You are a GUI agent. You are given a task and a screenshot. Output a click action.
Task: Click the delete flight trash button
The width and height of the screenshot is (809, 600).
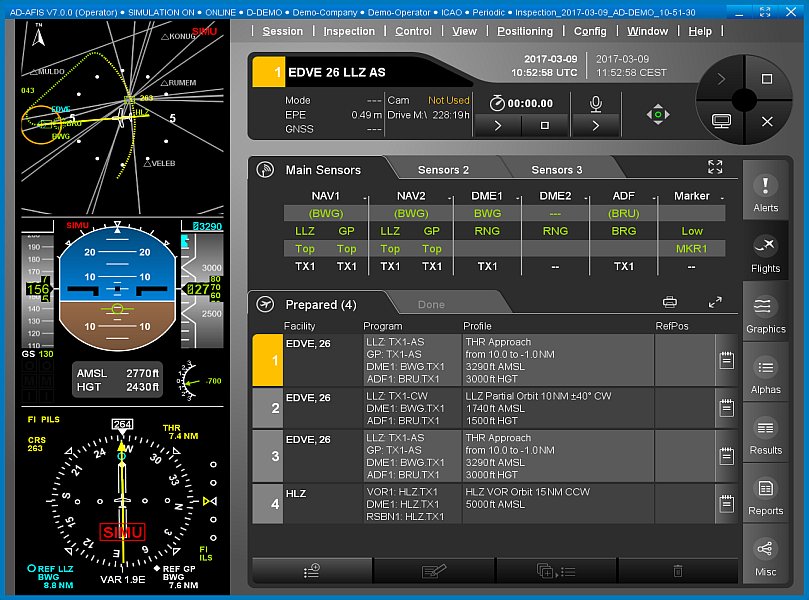pyautogui.click(x=678, y=571)
